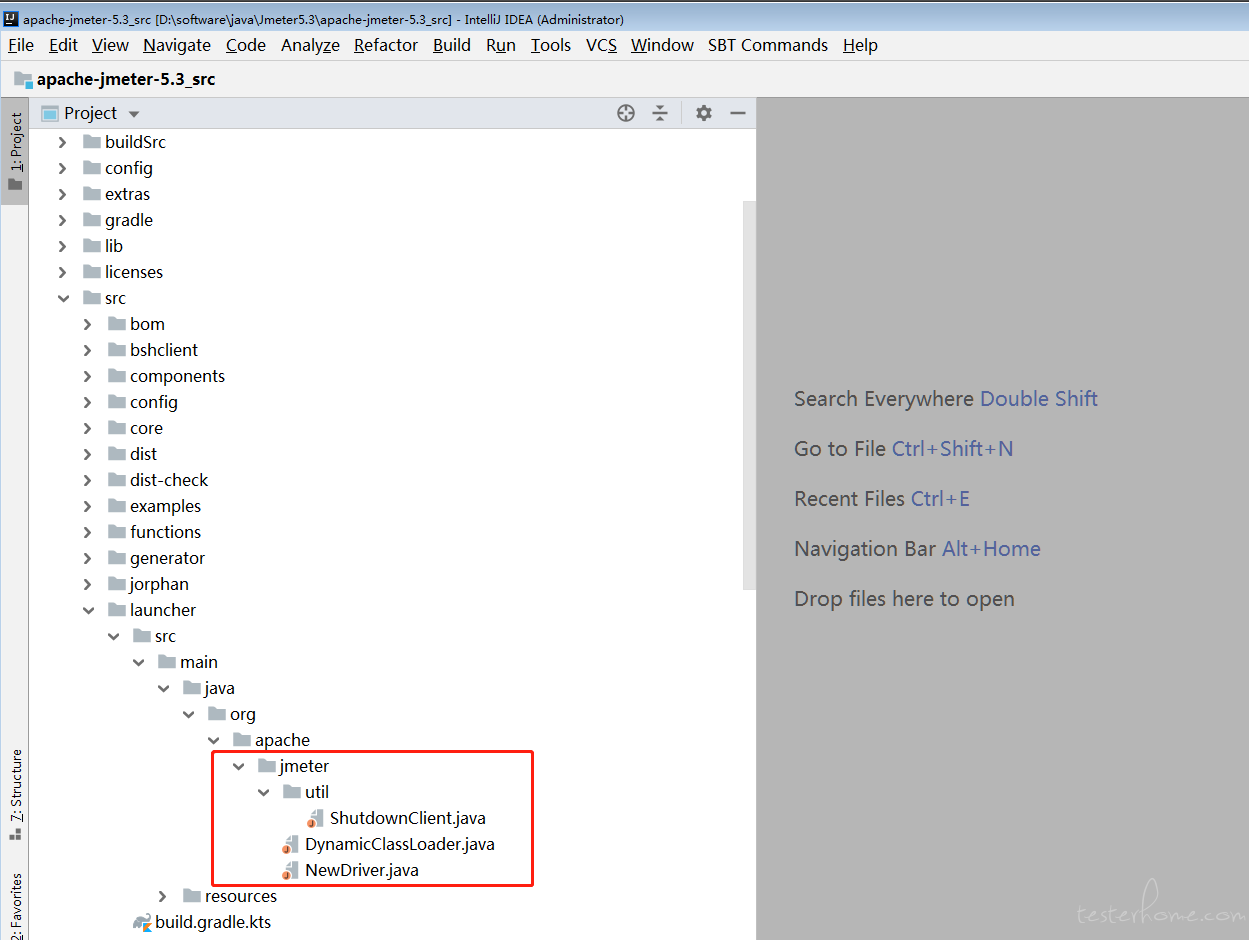Open the Project view dropdown arrow

tap(134, 114)
